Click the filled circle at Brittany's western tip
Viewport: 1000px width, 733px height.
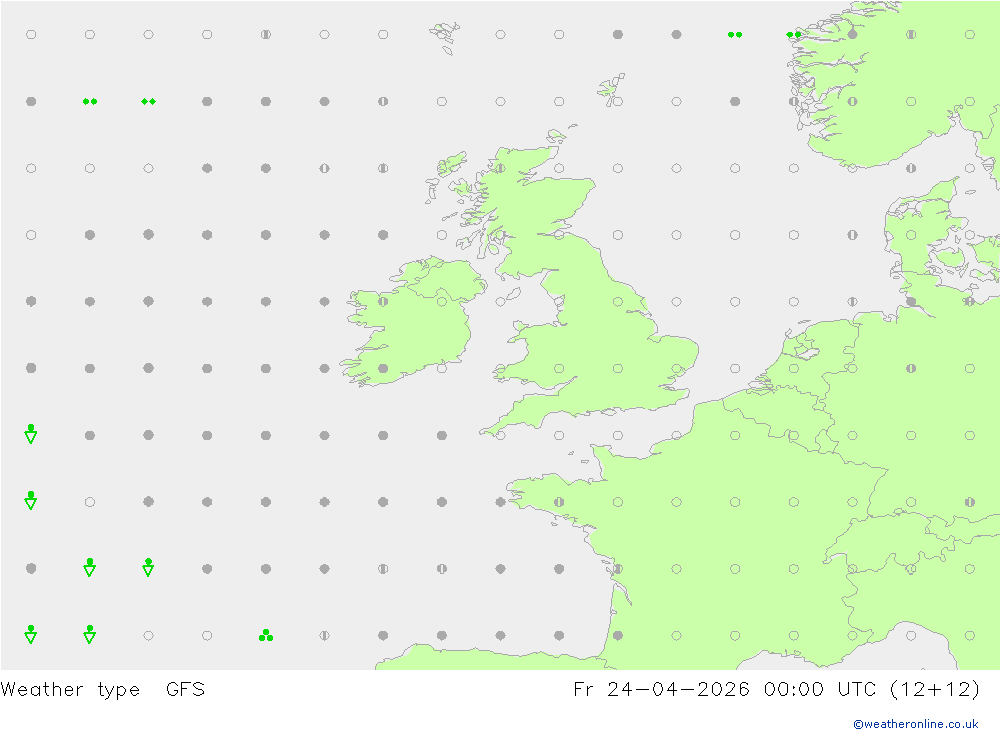pos(501,502)
